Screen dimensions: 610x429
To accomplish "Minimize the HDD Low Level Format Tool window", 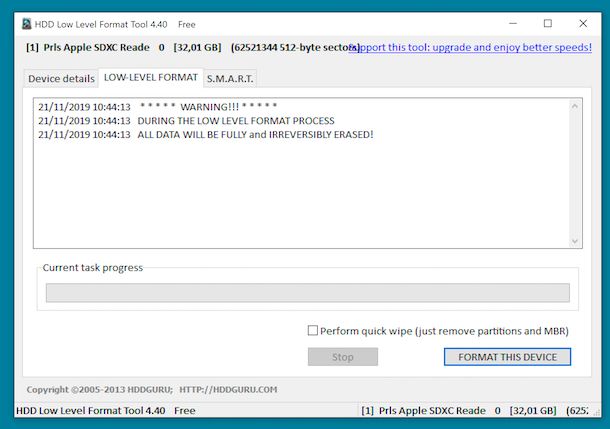I will 513,24.
